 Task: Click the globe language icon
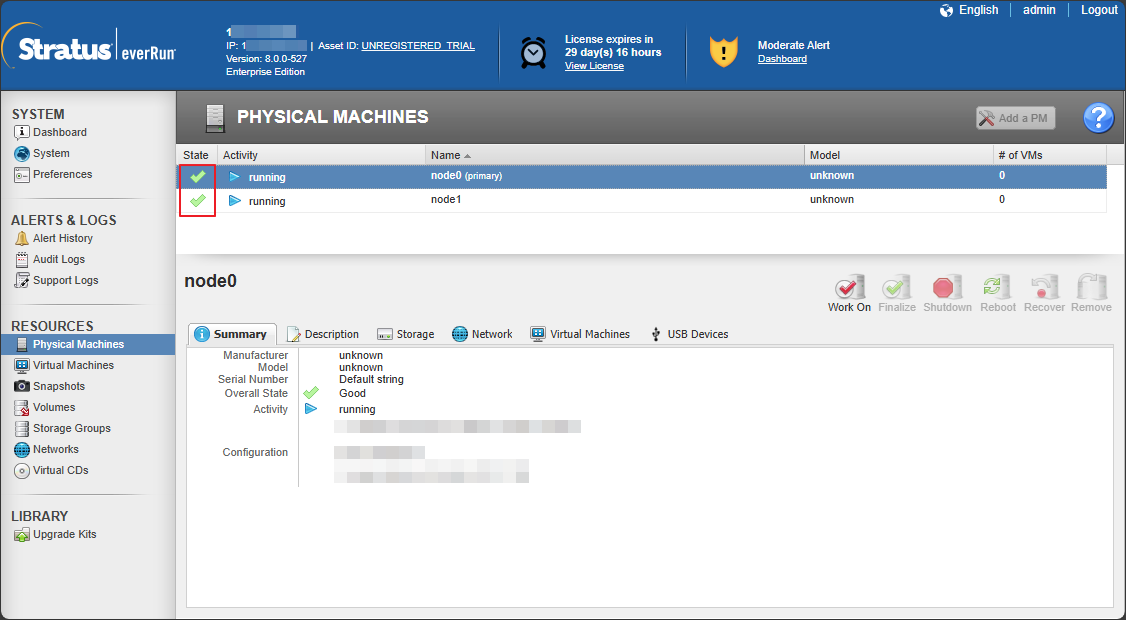point(946,10)
